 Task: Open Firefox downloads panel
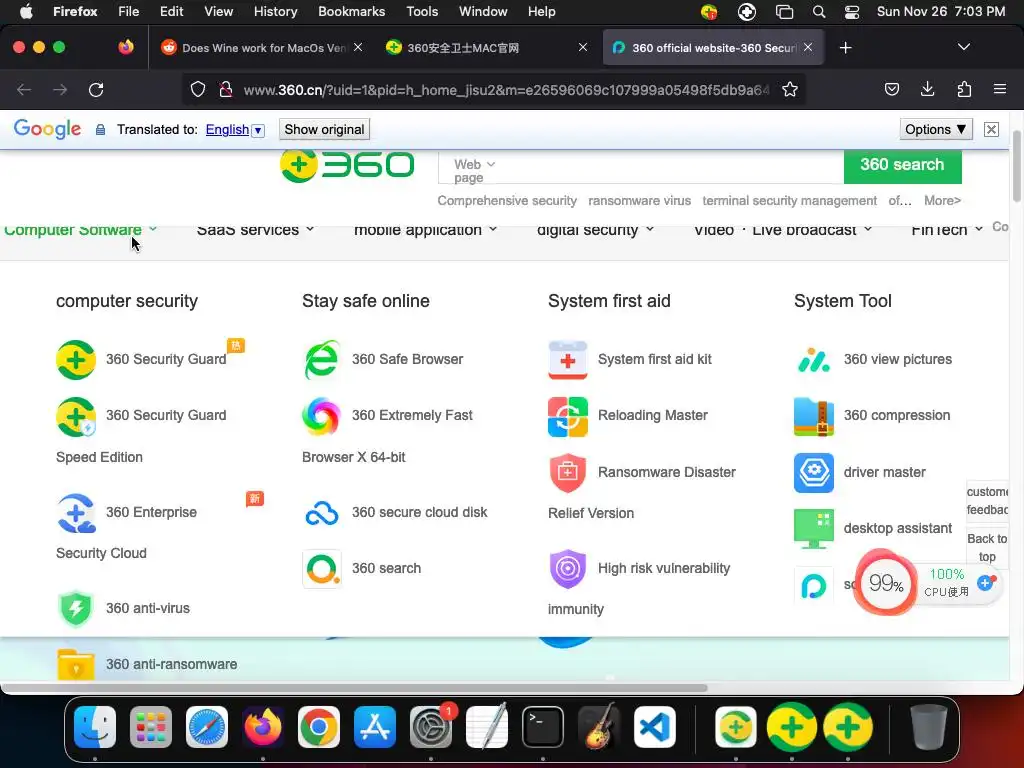927,89
